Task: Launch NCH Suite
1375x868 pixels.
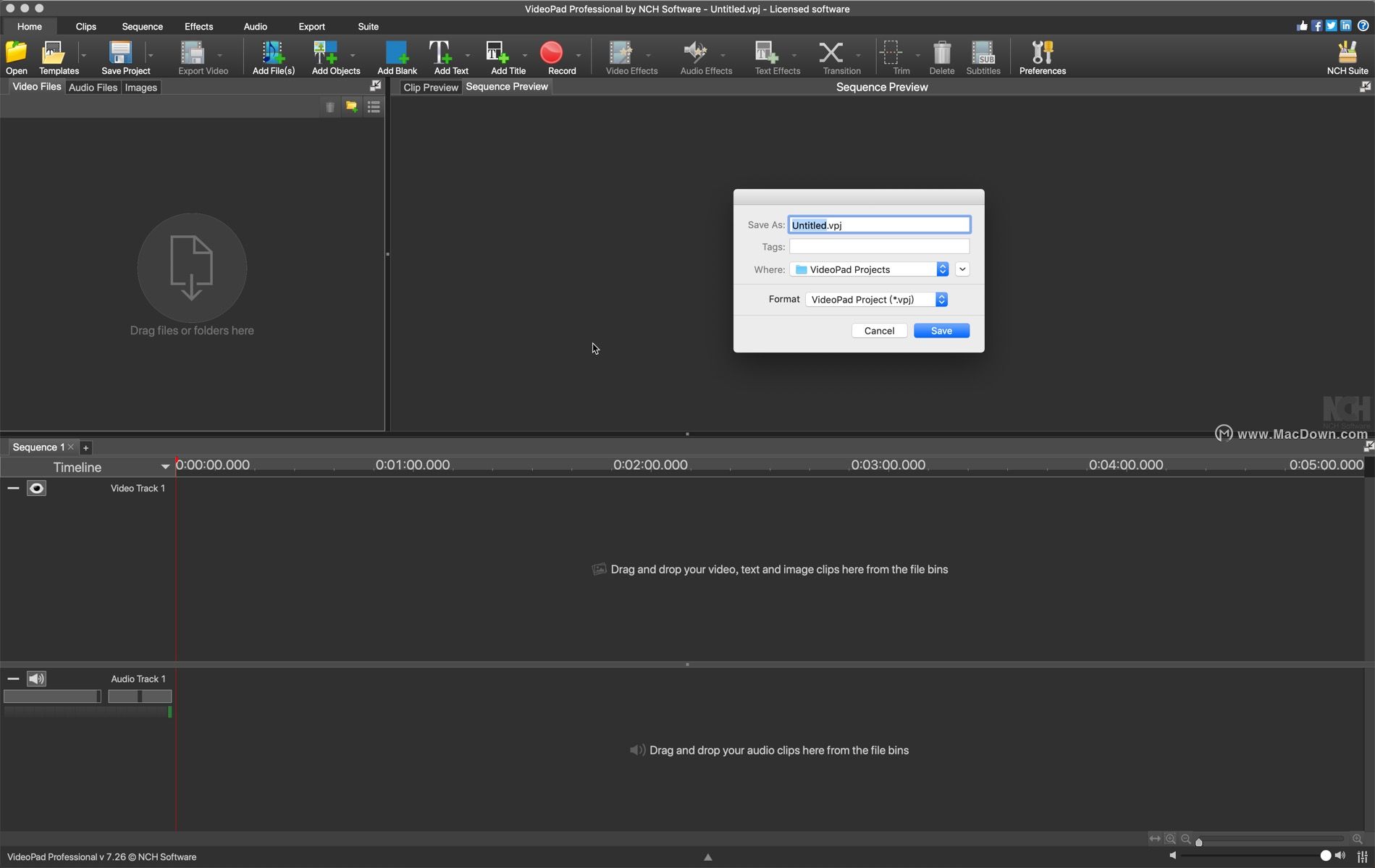Action: [1346, 56]
